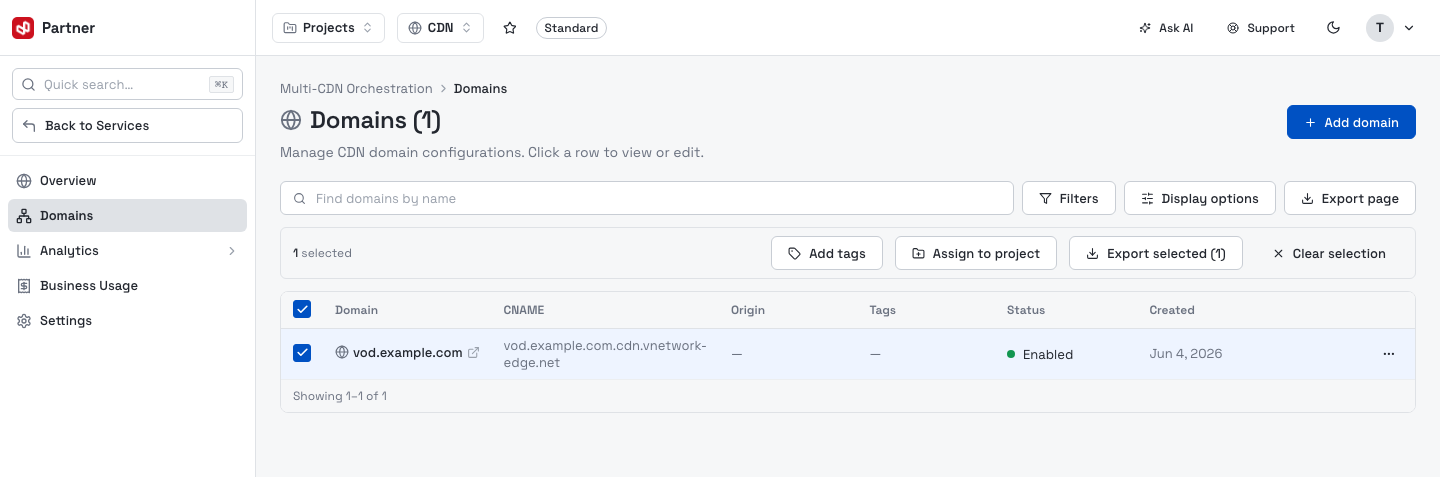
Task: Open Business Usage in the sidebar
Action: point(127,286)
